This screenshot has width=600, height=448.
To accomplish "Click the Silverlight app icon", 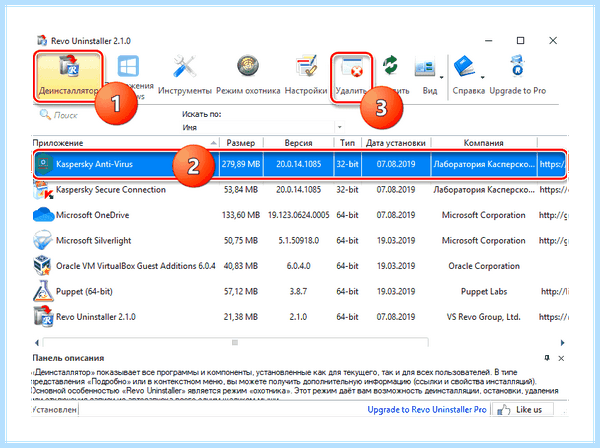I will tap(42, 240).
